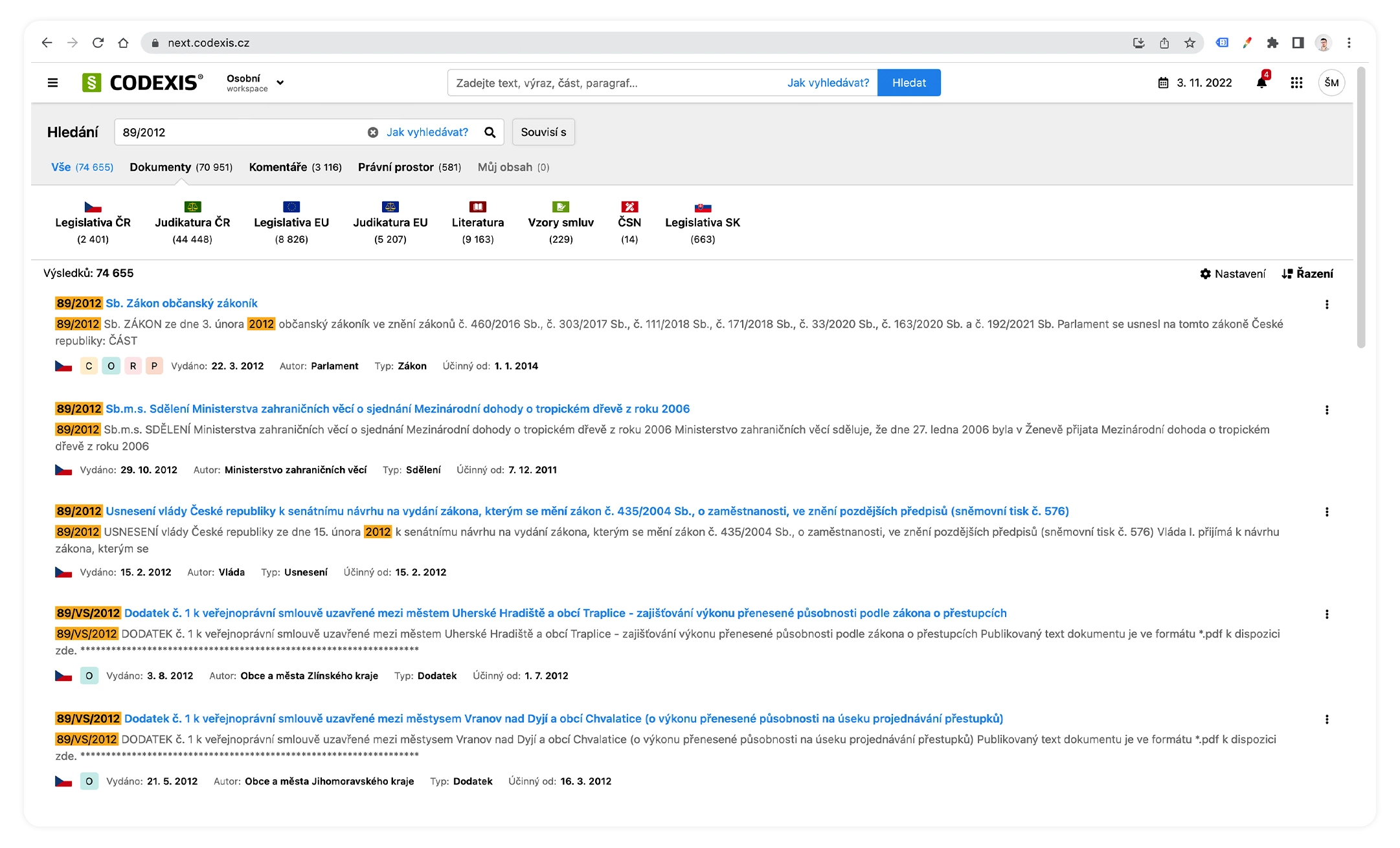Open the hamburger main menu
The height and width of the screenshot is (848, 1400).
pyautogui.click(x=53, y=83)
